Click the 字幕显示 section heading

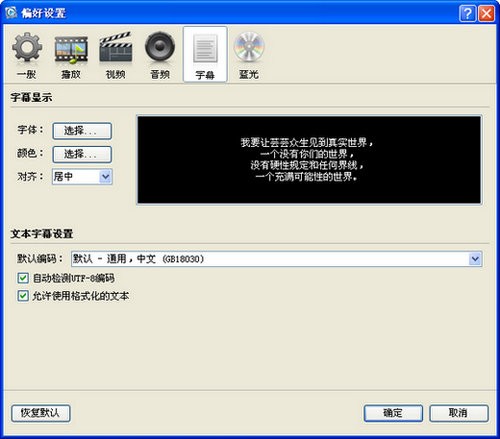31,98
